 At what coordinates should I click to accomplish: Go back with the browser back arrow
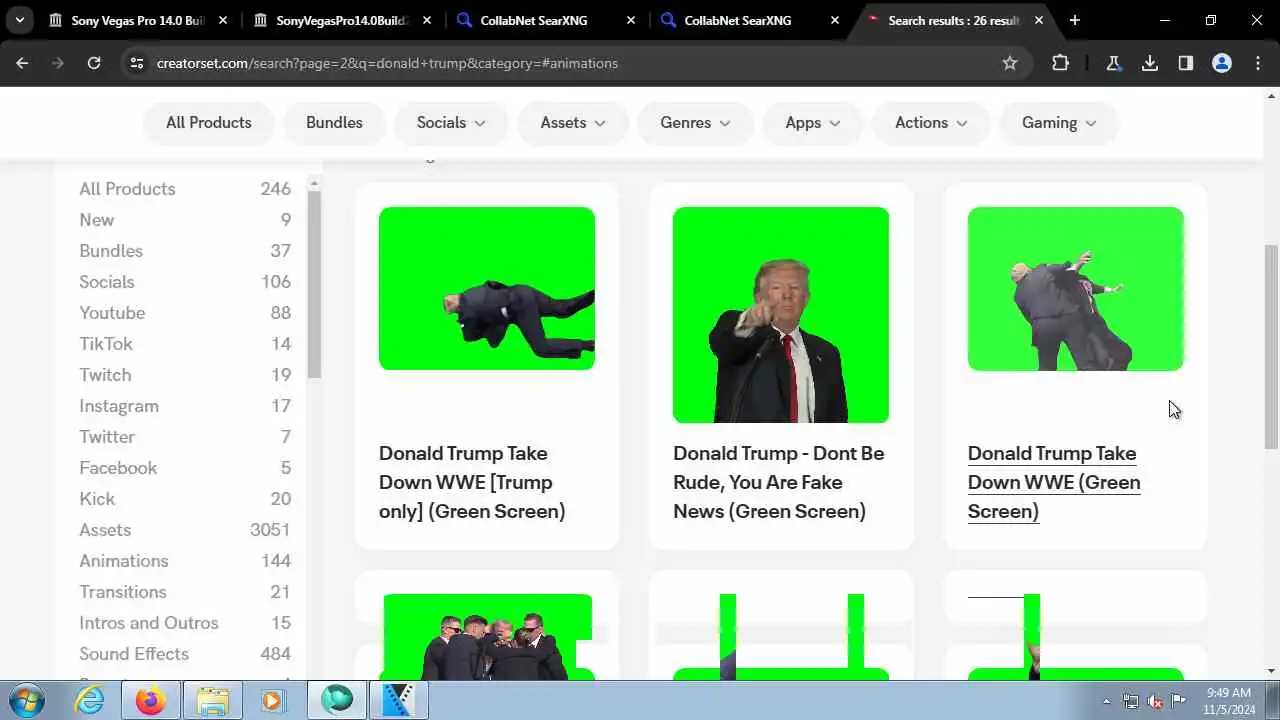coord(22,63)
